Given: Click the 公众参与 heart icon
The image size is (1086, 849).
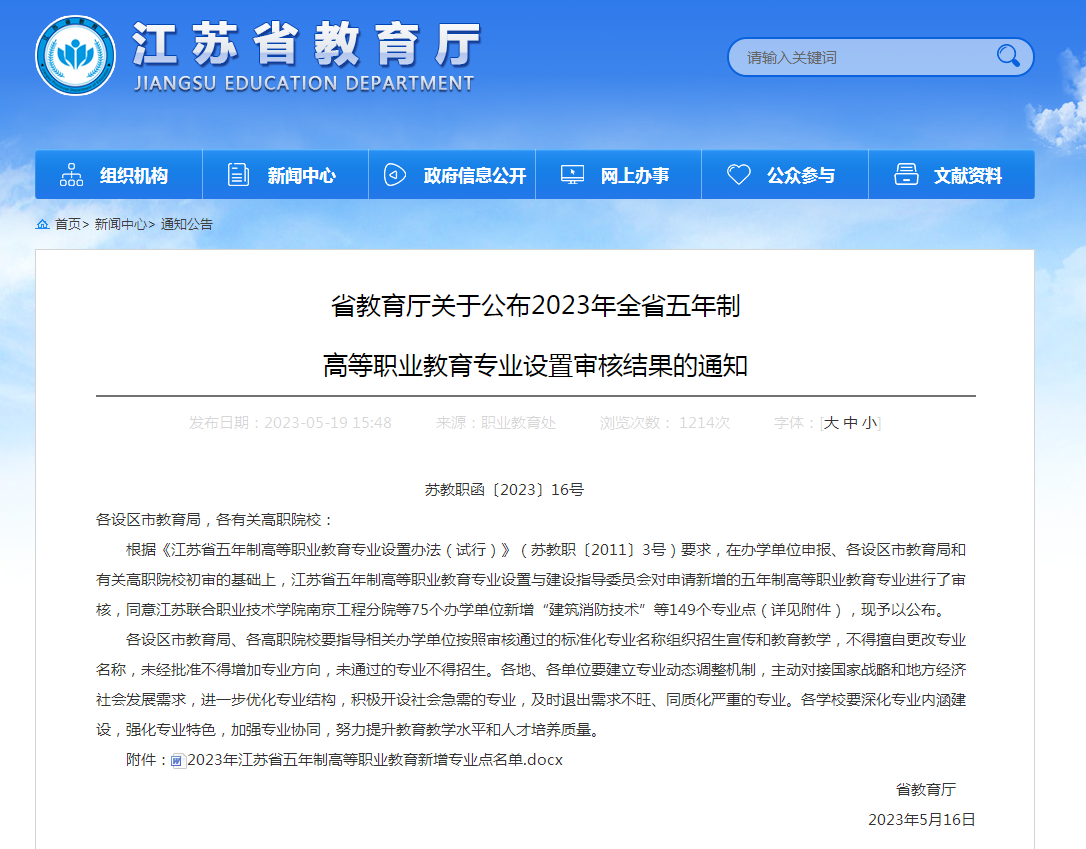Looking at the screenshot, I should pyautogui.click(x=738, y=175).
